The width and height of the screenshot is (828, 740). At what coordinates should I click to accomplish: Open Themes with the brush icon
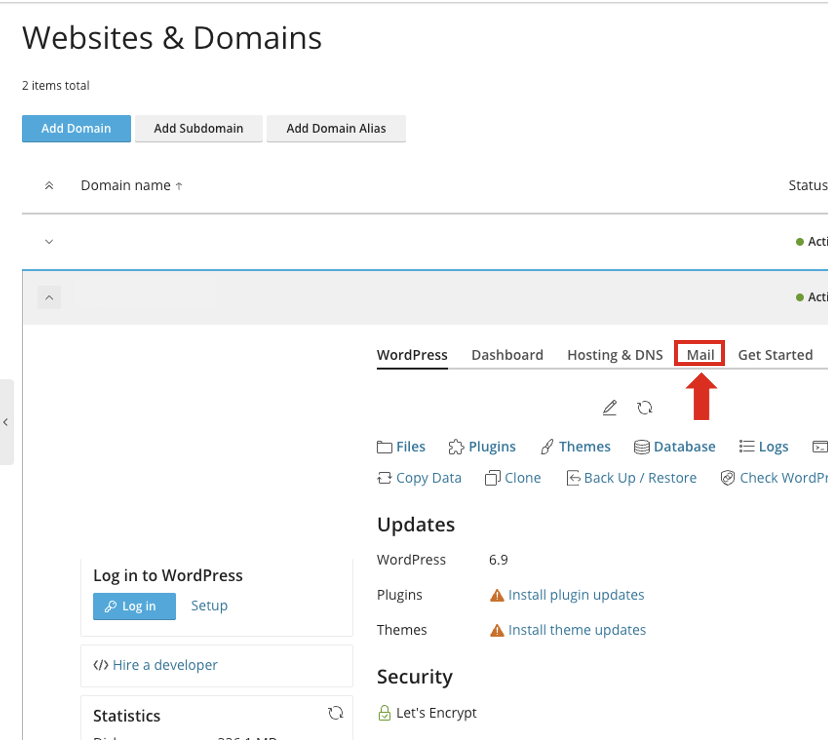click(x=575, y=447)
